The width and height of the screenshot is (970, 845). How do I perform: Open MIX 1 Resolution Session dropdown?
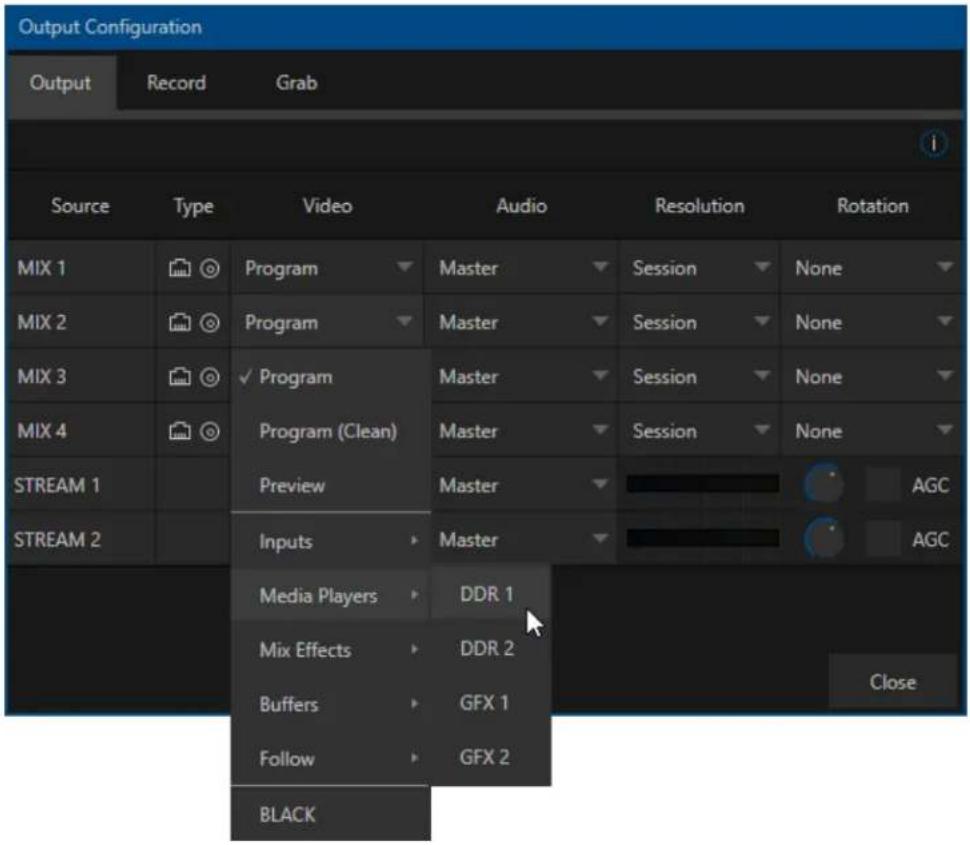pyautogui.click(x=699, y=268)
